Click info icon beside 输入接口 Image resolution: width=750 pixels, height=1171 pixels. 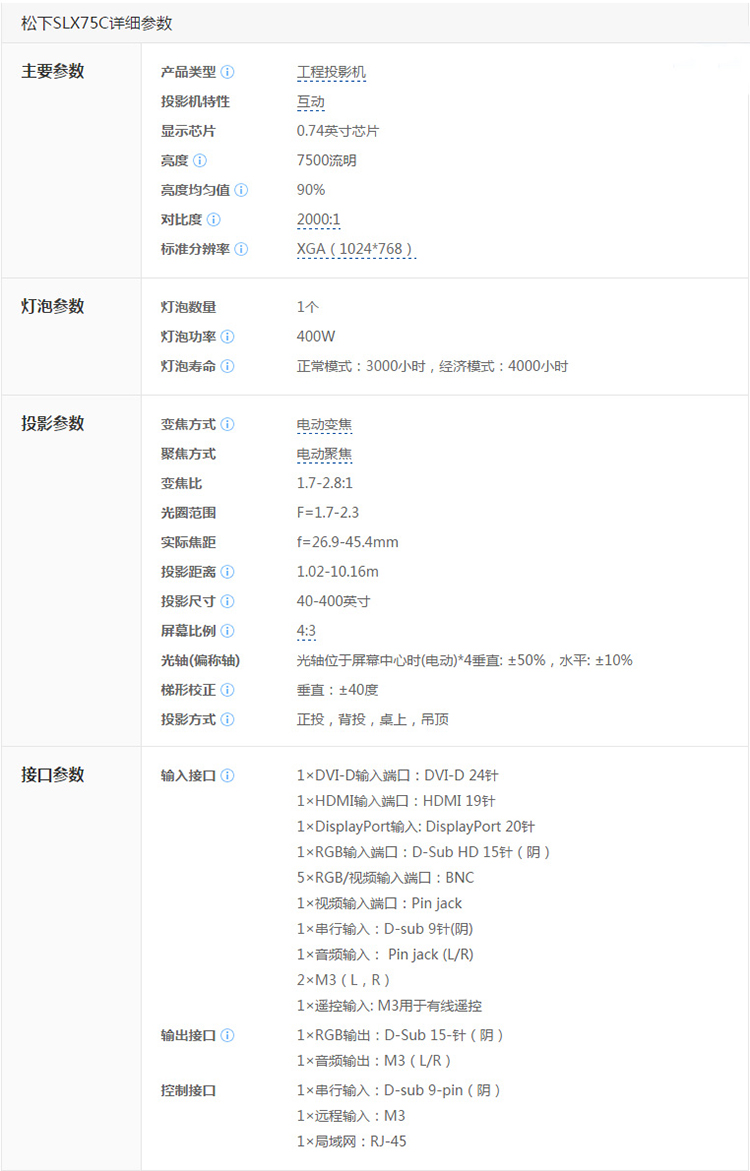tap(227, 776)
